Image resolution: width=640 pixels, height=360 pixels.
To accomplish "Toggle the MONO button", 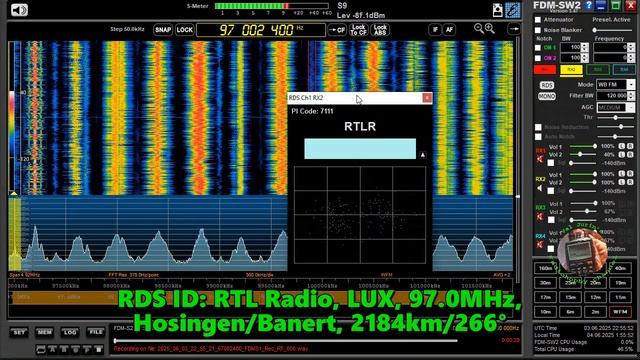I will coord(547,96).
